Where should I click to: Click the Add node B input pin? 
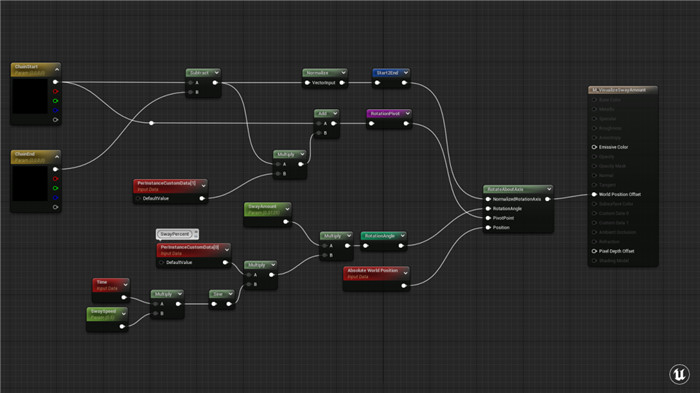click(x=319, y=133)
